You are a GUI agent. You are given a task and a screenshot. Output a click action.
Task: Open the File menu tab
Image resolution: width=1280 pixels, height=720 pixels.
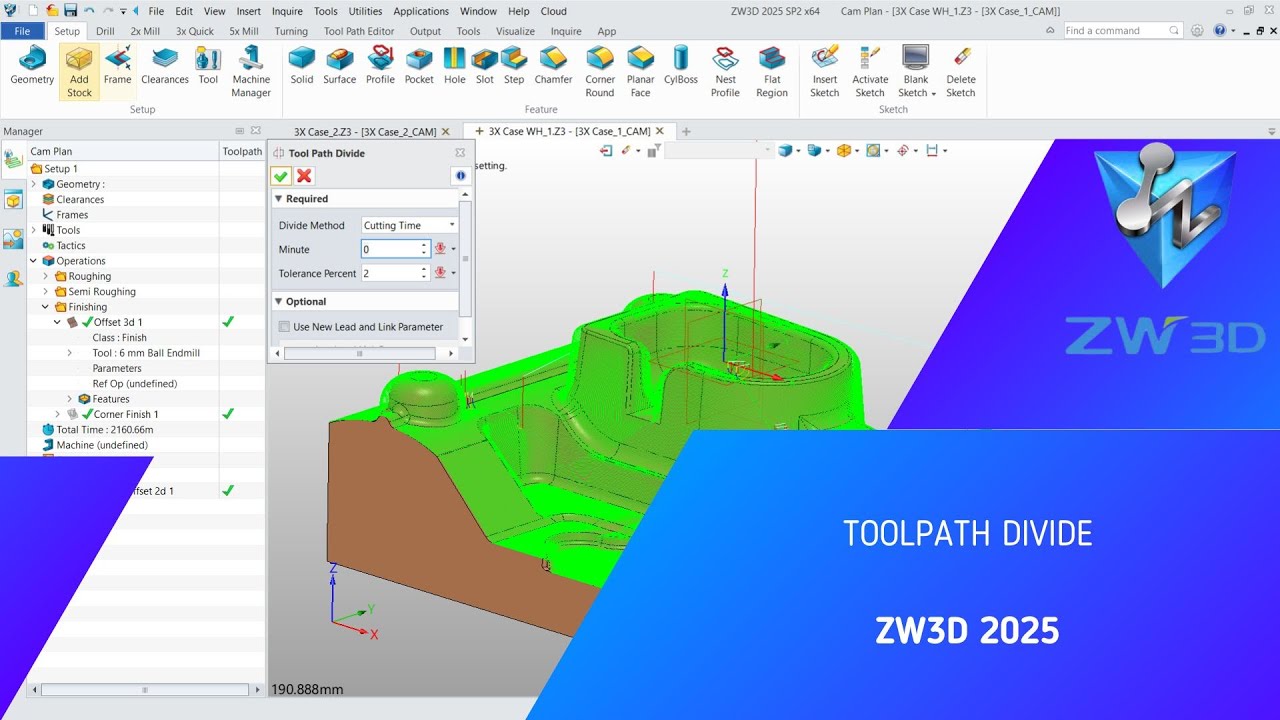click(x=22, y=31)
